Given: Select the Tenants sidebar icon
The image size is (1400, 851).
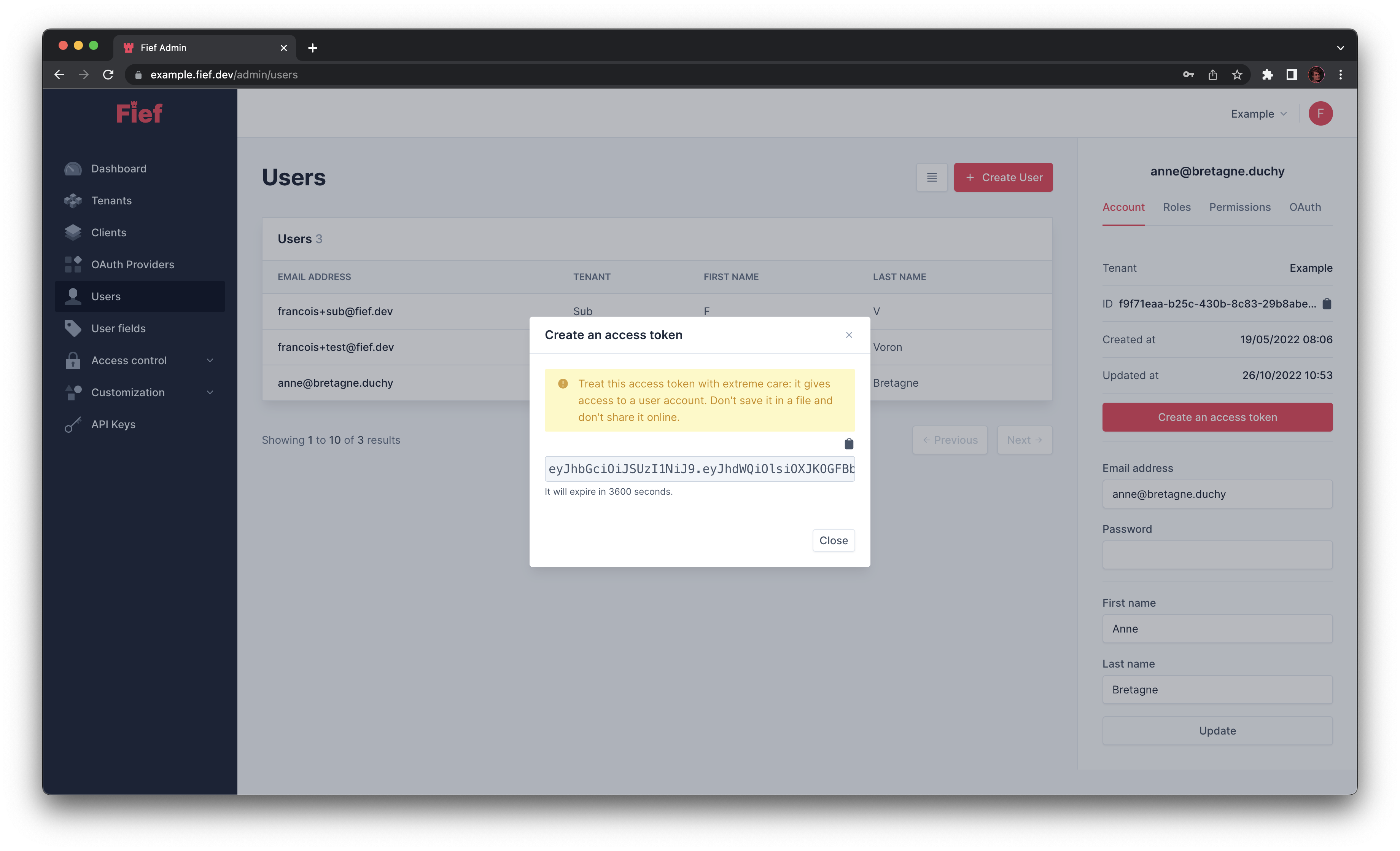Looking at the screenshot, I should tap(73, 200).
